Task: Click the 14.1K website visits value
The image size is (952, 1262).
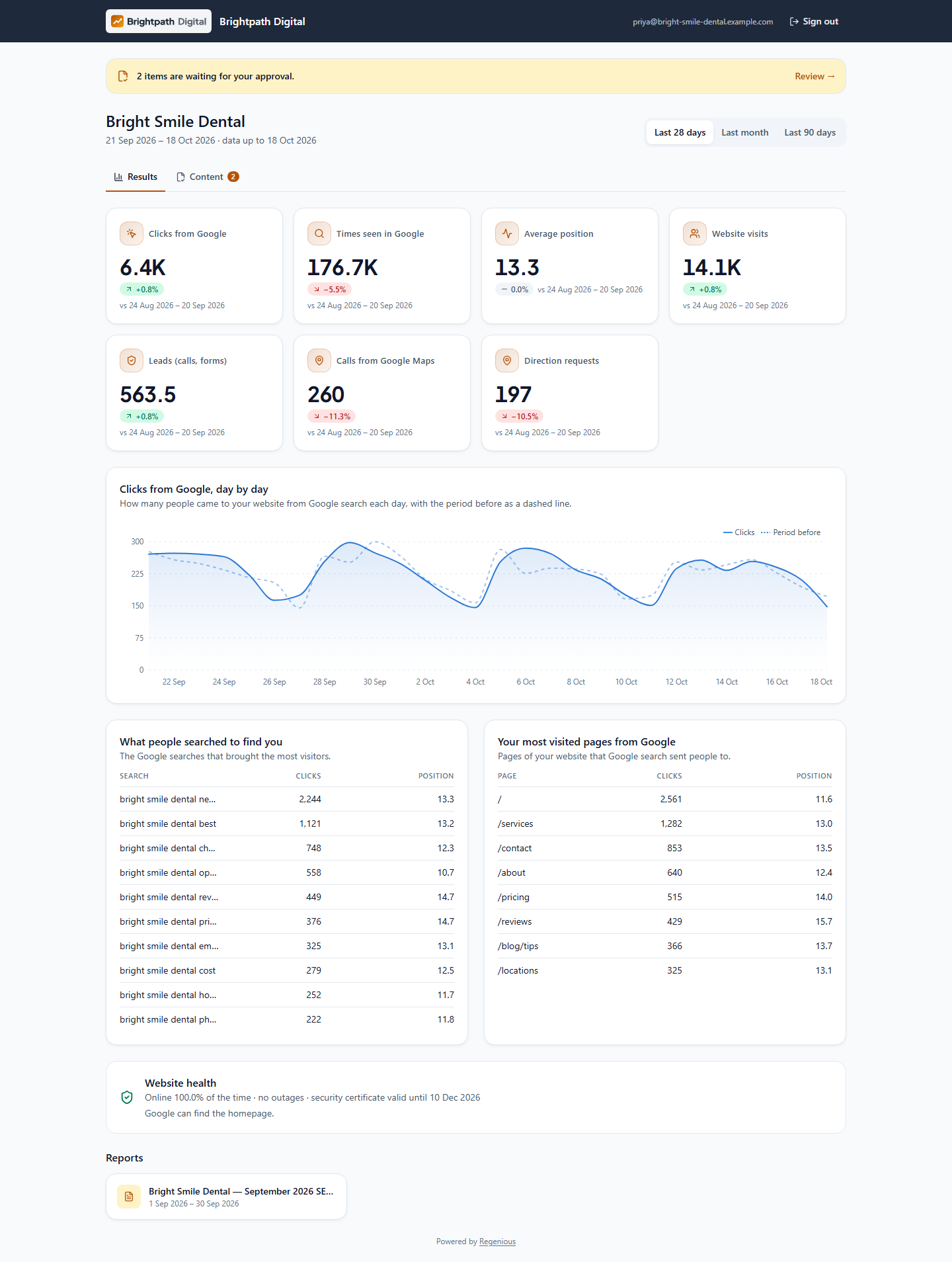Action: [712, 267]
